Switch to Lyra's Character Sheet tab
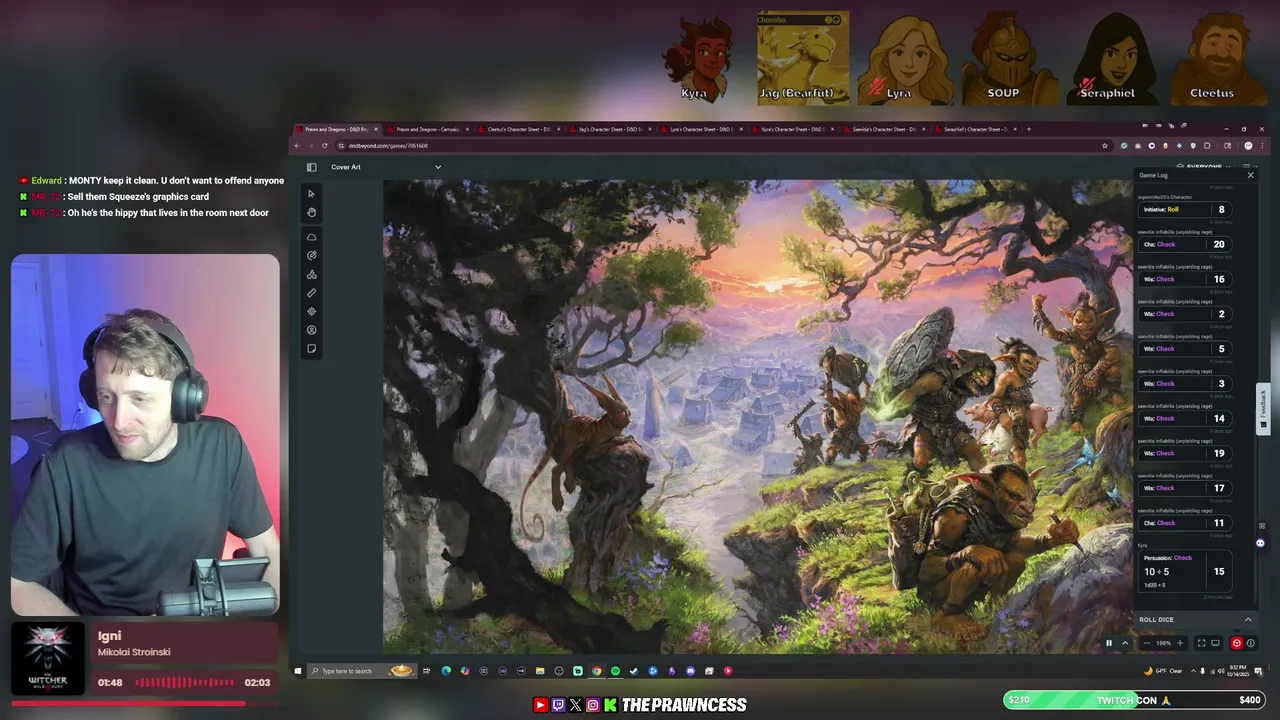Image resolution: width=1280 pixels, height=720 pixels. (x=701, y=129)
